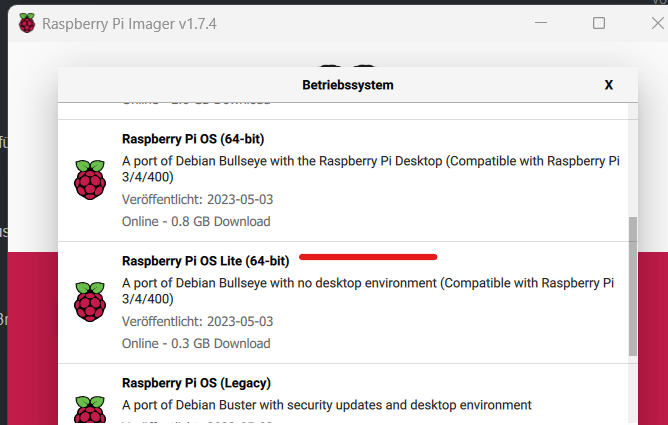Click the raspberry icon beside Raspberry Pi OS (64-bit)
Image resolution: width=668 pixels, height=425 pixels.
click(90, 179)
